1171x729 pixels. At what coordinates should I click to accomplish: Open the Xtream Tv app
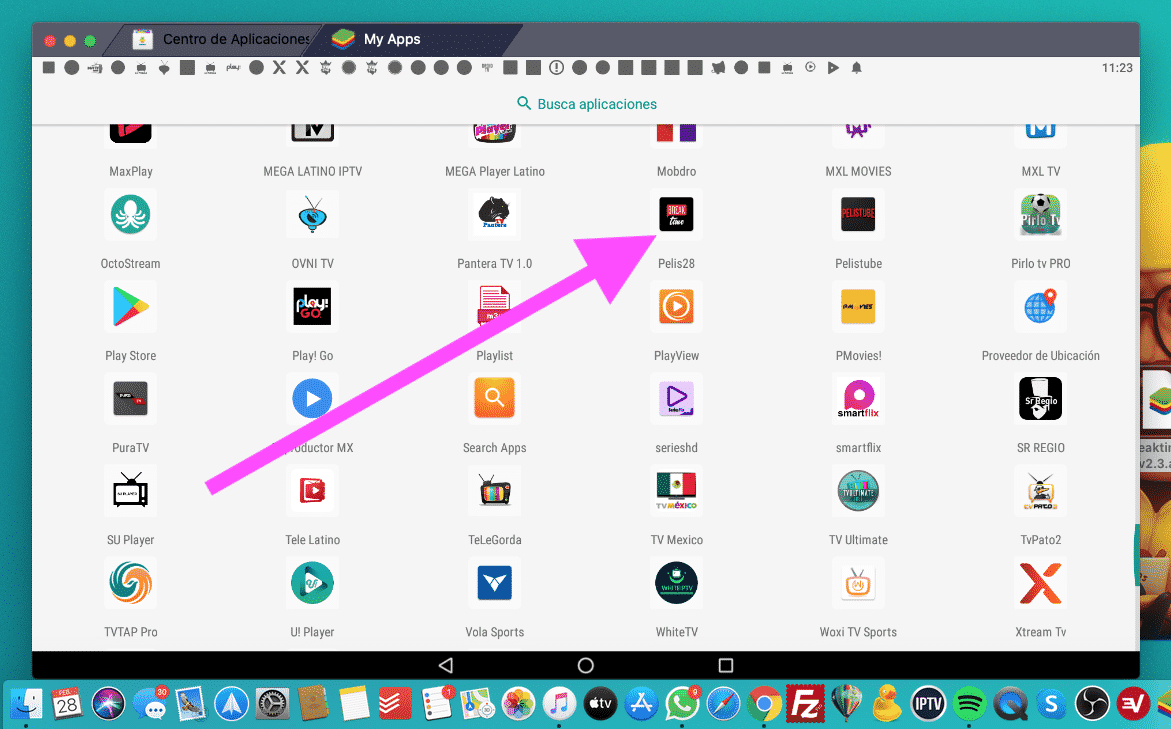1040,583
